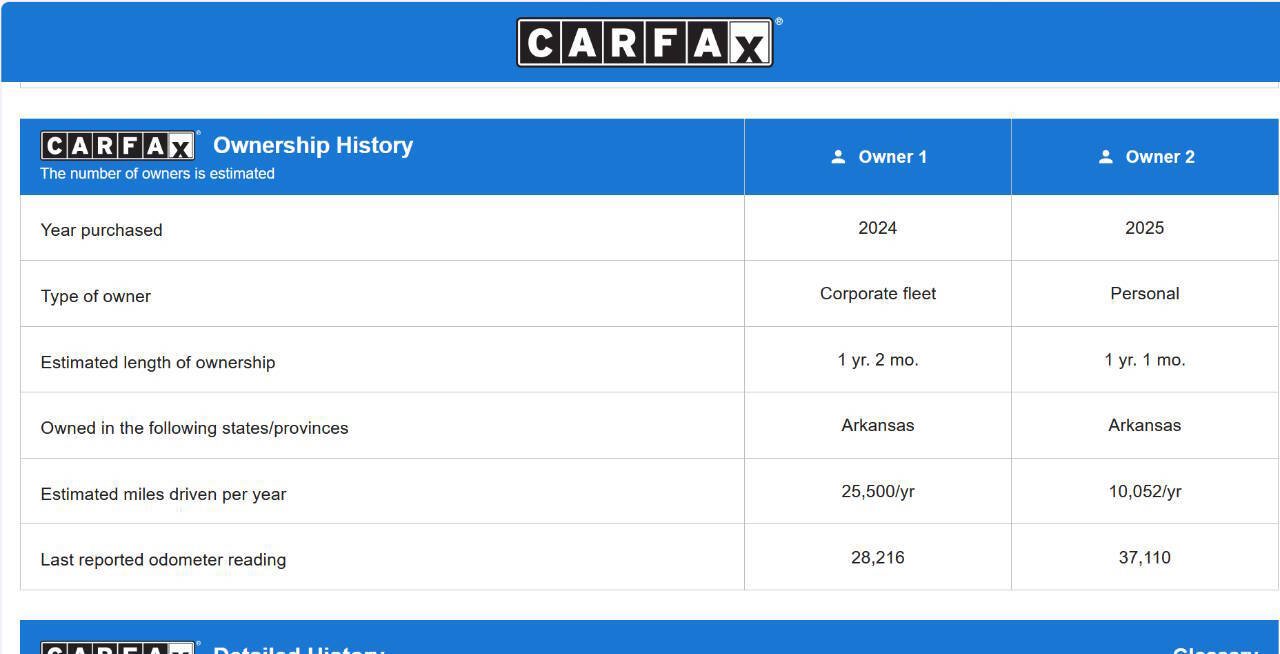
Task: Click the person icon next to Owner 1
Action: tap(838, 157)
